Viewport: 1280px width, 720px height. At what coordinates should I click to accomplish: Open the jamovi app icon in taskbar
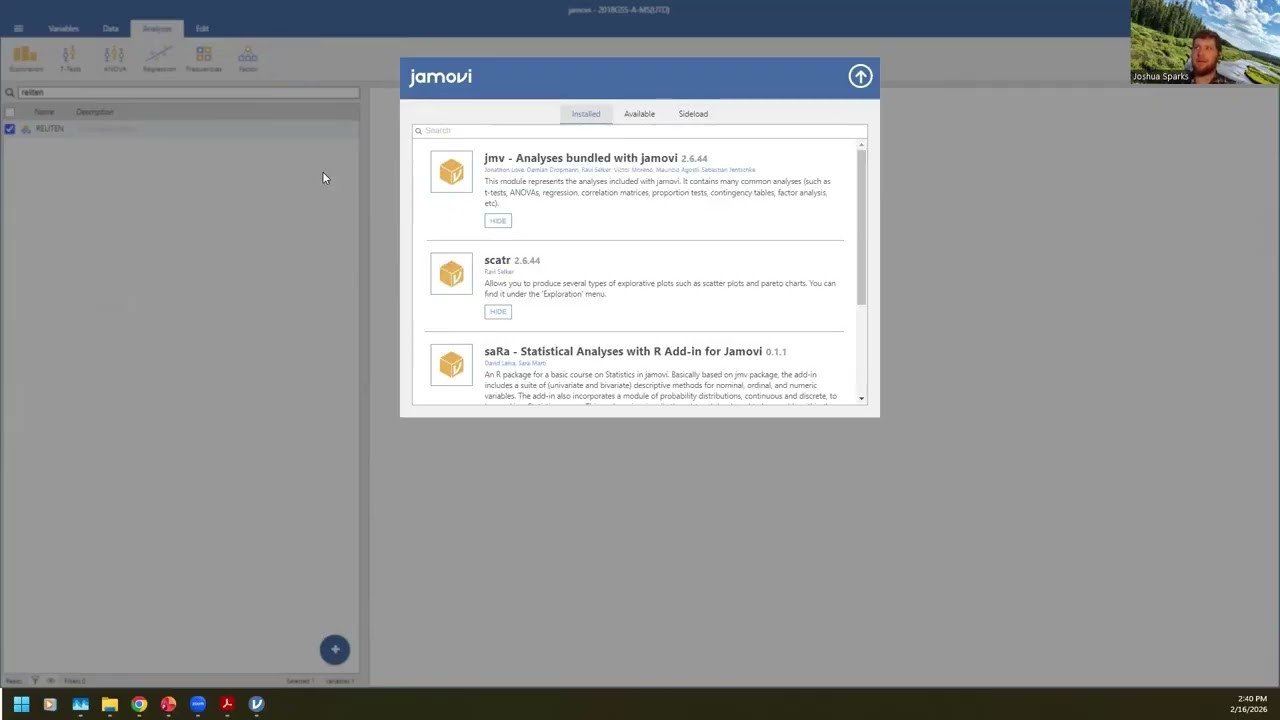click(257, 704)
